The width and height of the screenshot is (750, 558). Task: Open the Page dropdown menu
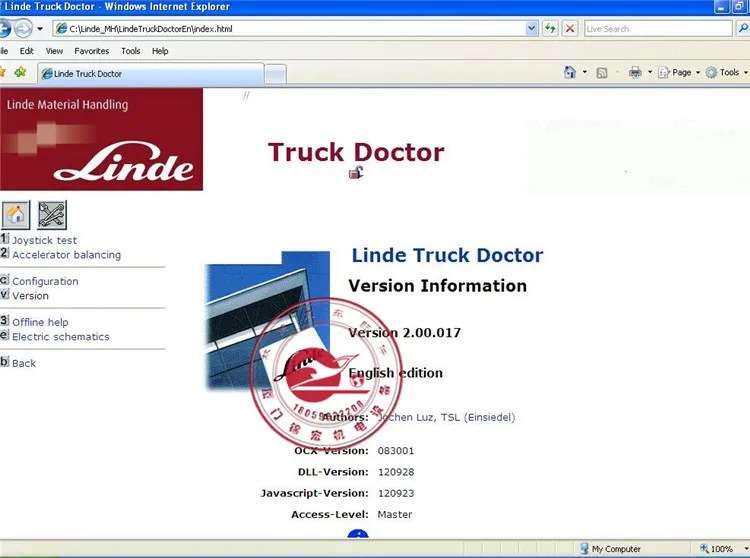[x=679, y=73]
